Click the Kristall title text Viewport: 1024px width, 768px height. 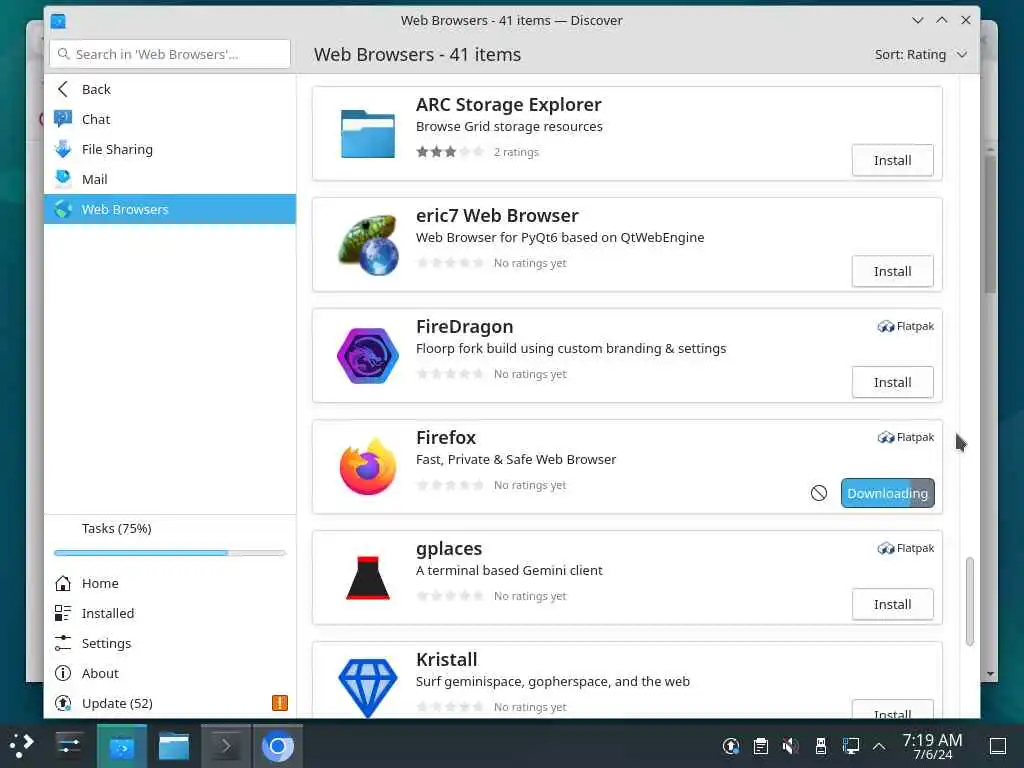coord(447,659)
